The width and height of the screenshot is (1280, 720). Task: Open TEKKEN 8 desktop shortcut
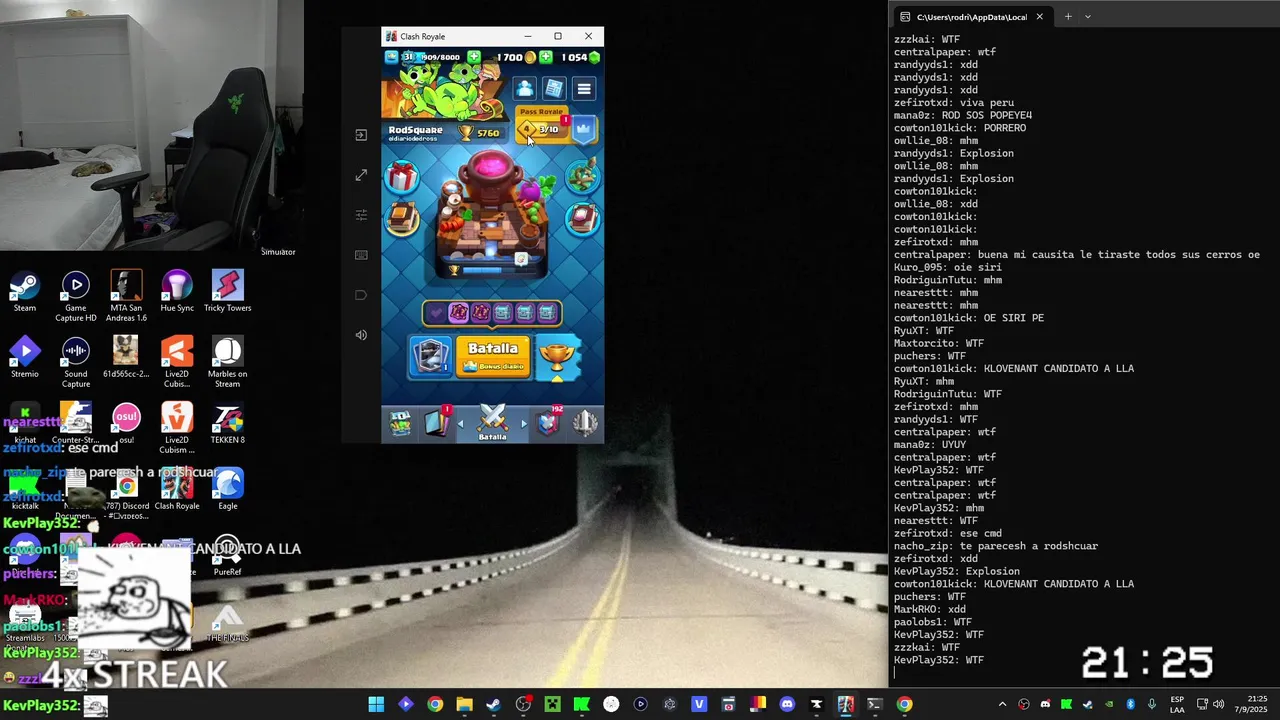pyautogui.click(x=227, y=423)
